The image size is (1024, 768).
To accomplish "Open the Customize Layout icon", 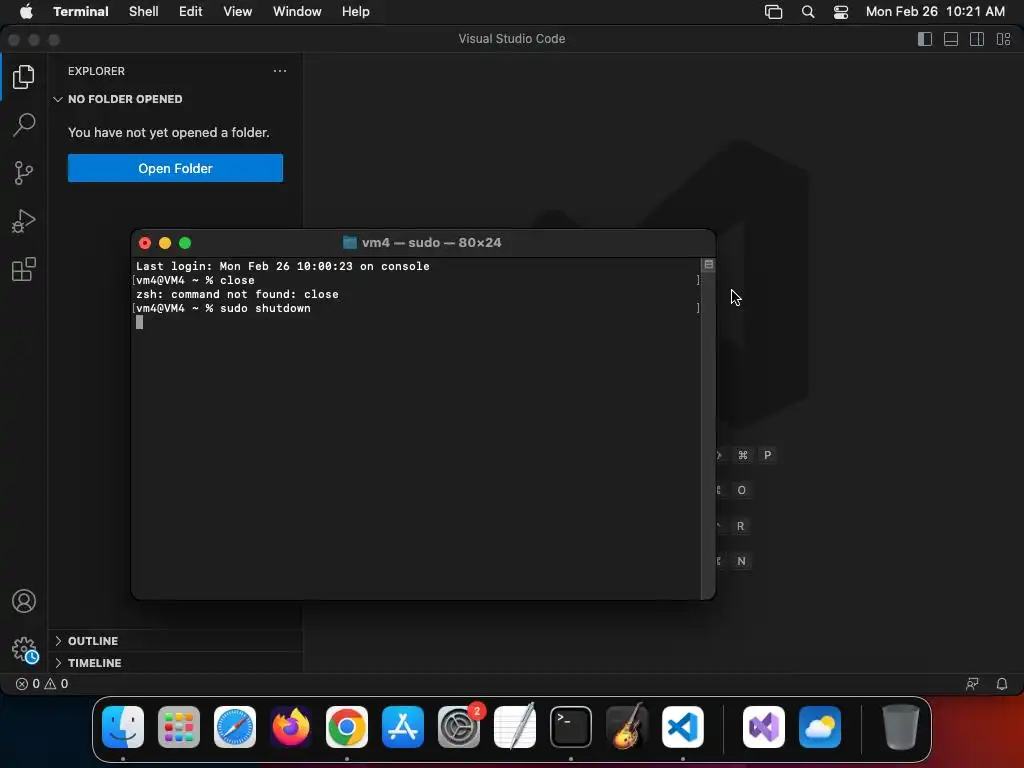I will [x=1004, y=39].
